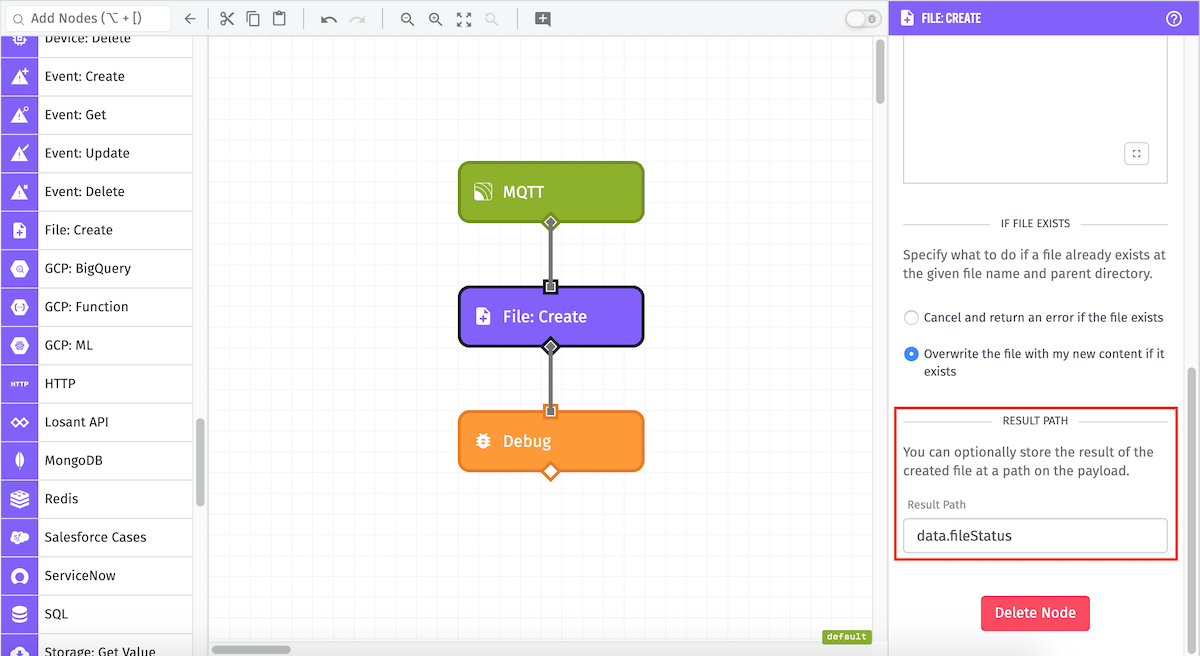Click the FILE: CREATE panel header title
Viewport: 1200px width, 656px height.
coord(951,18)
